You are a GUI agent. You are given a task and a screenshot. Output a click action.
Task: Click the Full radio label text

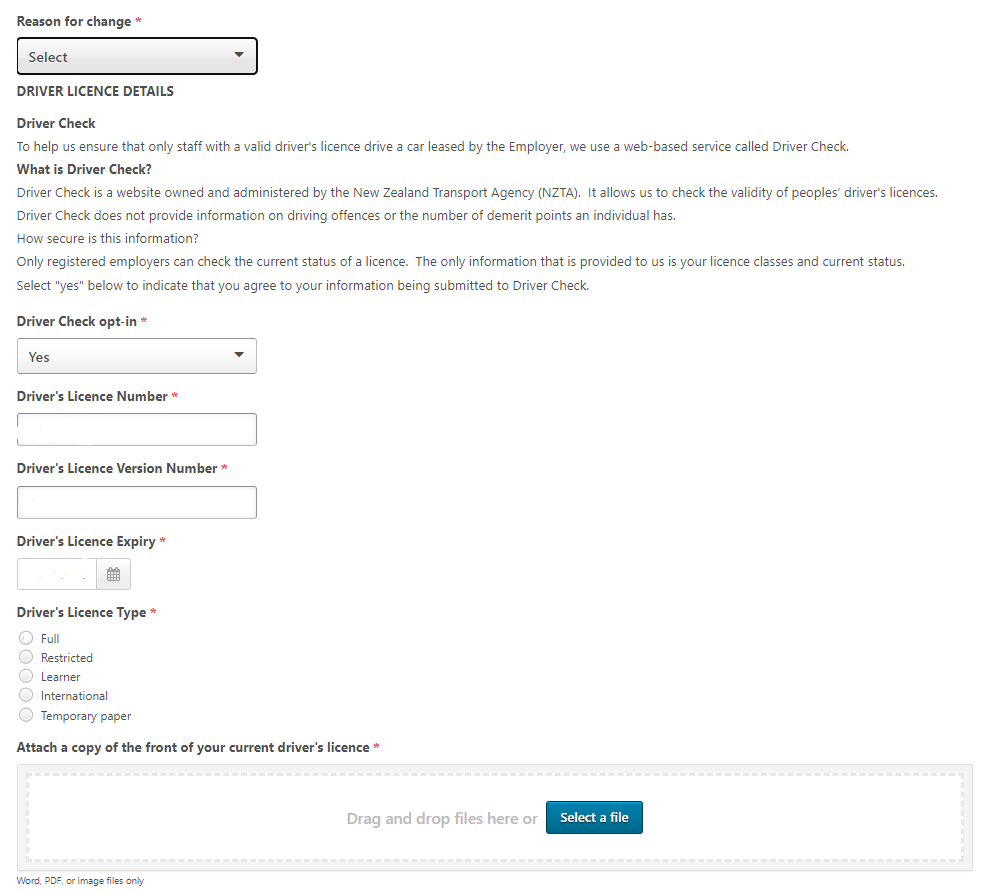[50, 638]
